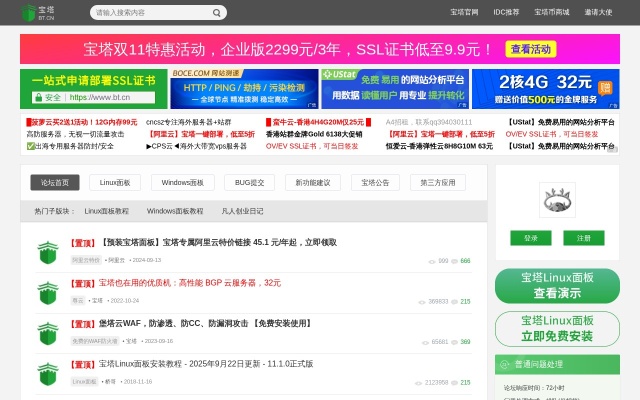Image resolution: width=640 pixels, height=400 pixels.
Task: Open the 宝塔官网 link in the header
Action: (465, 13)
